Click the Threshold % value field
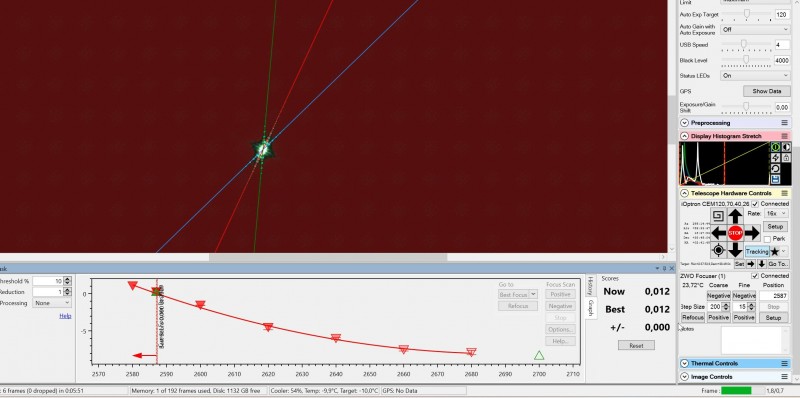Image resolution: width=800 pixels, height=398 pixels. [x=48, y=281]
